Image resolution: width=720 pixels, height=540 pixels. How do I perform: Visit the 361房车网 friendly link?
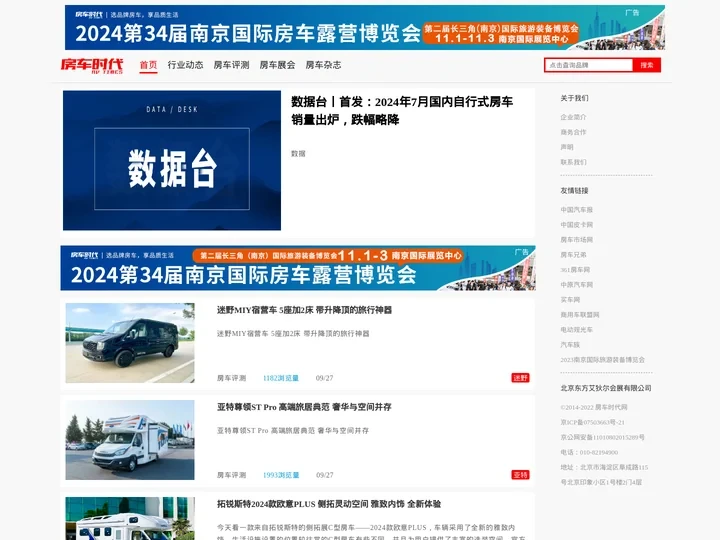(x=575, y=270)
